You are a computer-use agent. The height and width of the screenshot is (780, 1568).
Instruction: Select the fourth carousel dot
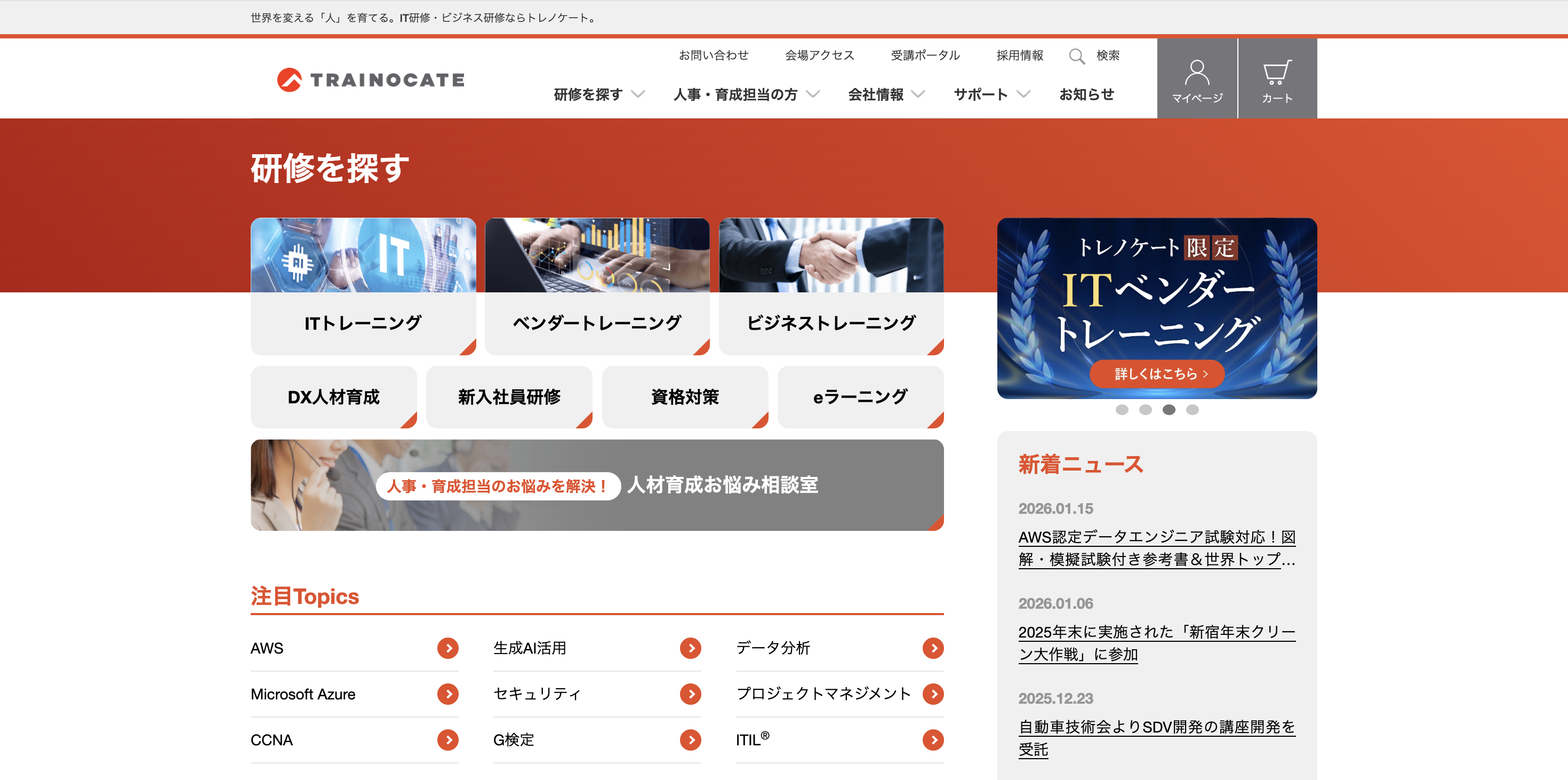(1192, 410)
